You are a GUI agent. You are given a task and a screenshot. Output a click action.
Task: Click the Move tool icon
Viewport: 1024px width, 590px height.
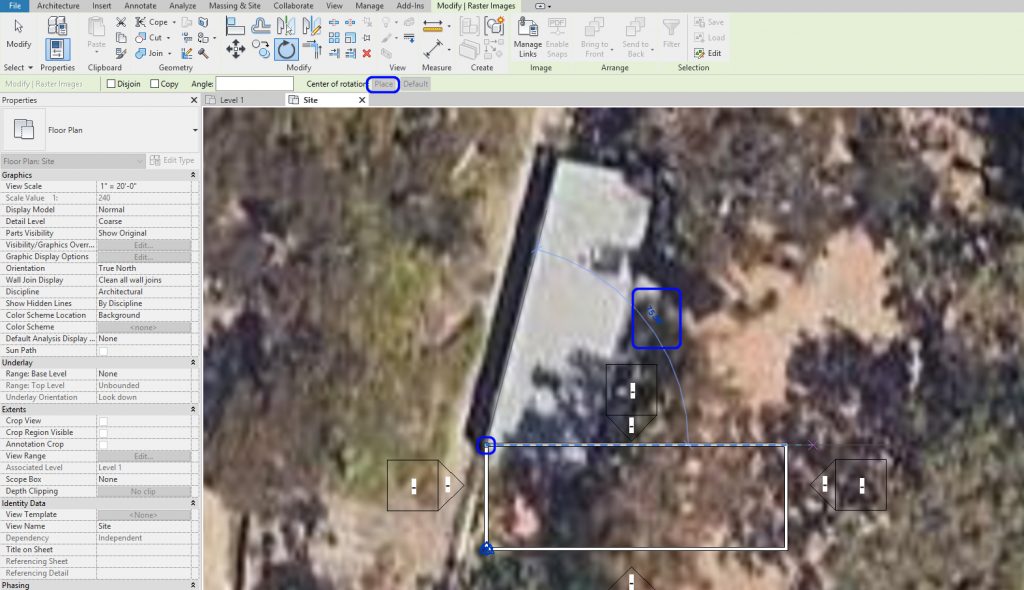(236, 49)
